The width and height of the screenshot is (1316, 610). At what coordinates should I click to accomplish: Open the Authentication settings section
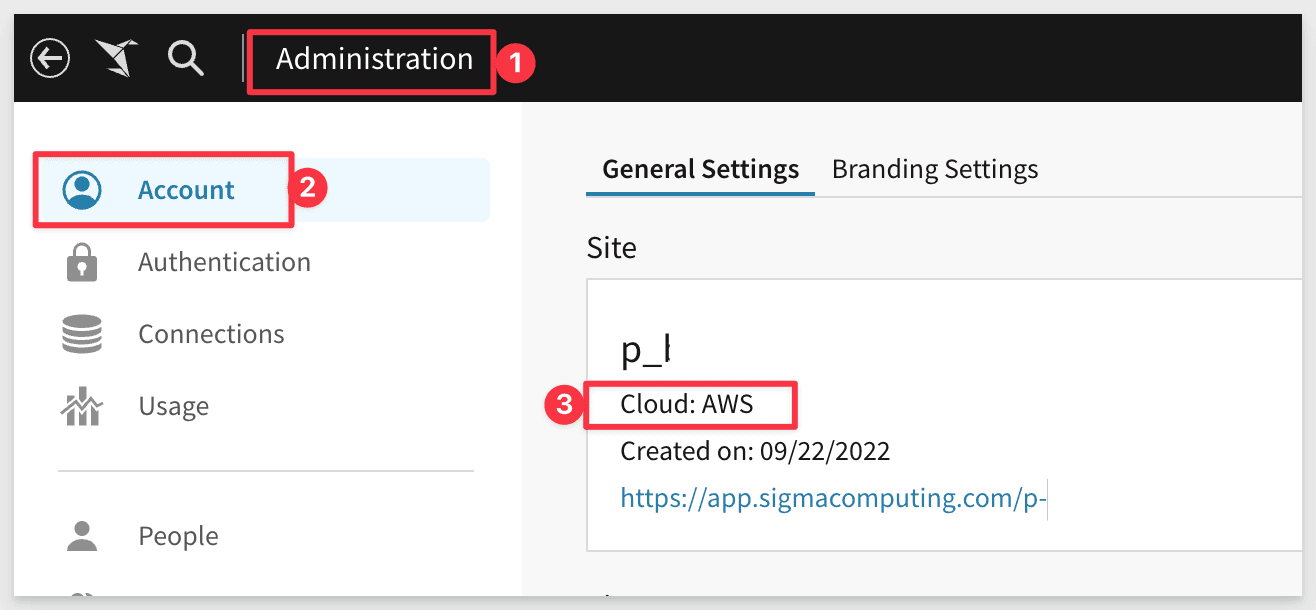coord(224,261)
